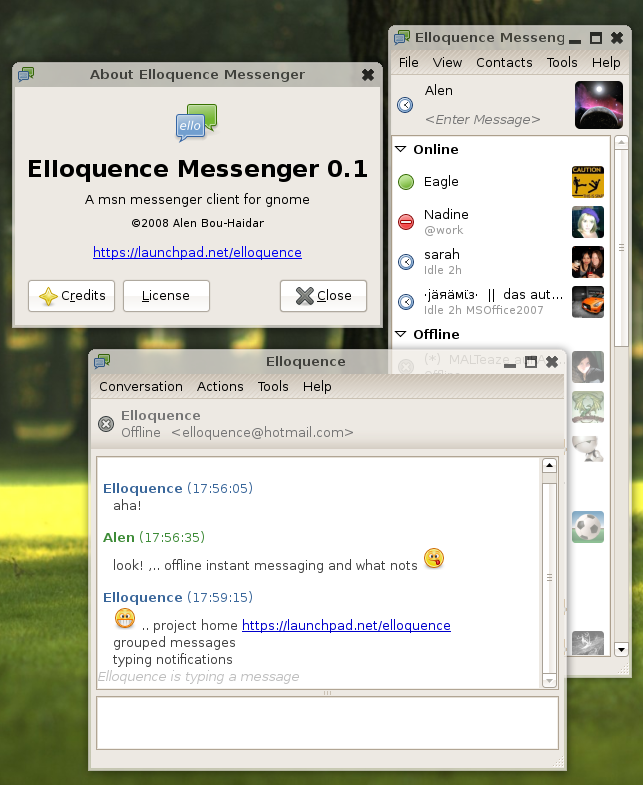The image size is (643, 785).
Task: Click the contact list scrollbar down arrow
Action: click(x=621, y=649)
